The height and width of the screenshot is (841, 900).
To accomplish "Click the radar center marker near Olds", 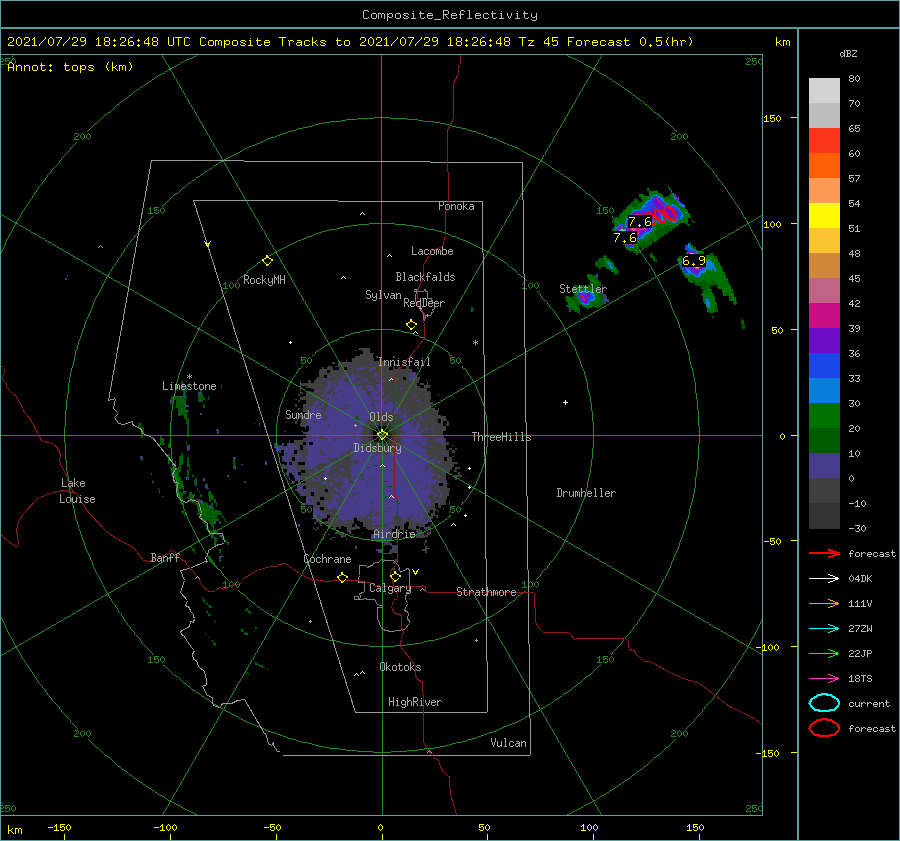I will tap(382, 435).
